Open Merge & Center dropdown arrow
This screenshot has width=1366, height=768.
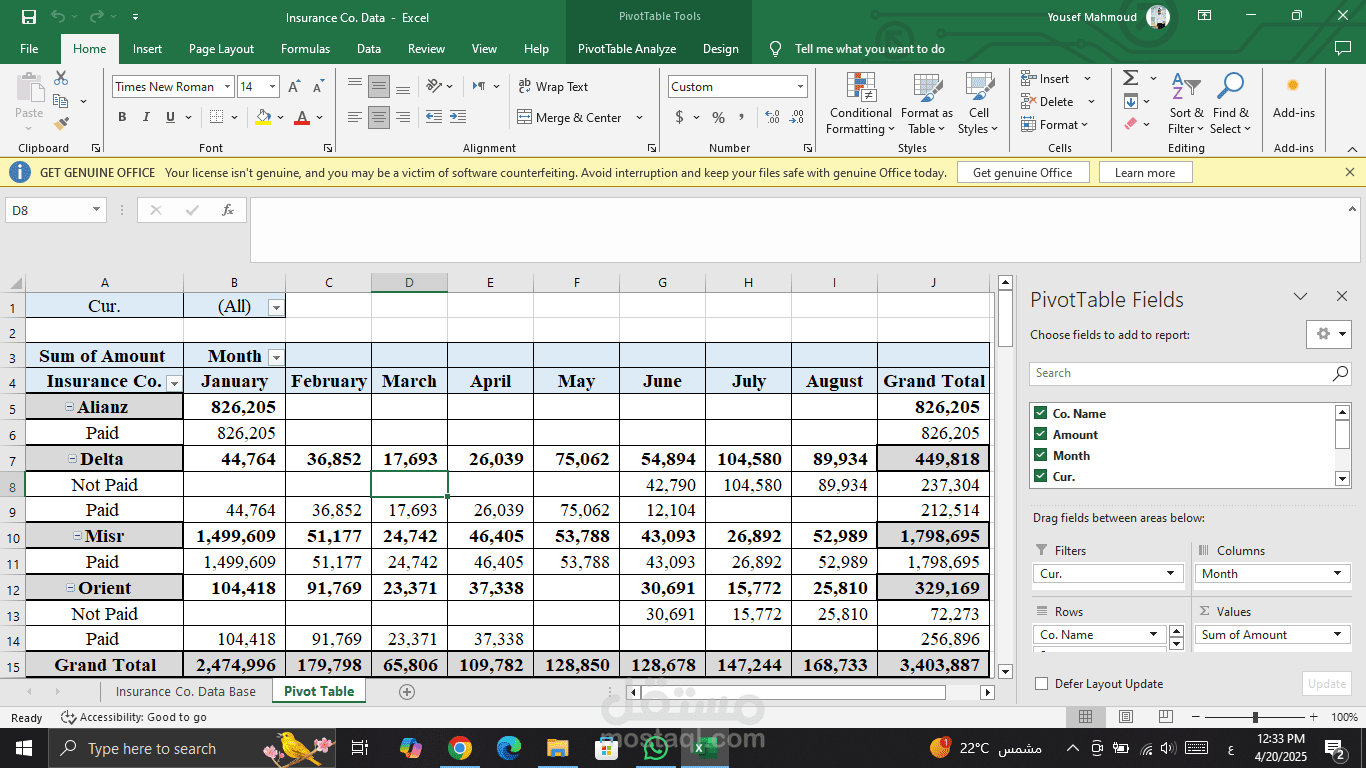(x=642, y=118)
